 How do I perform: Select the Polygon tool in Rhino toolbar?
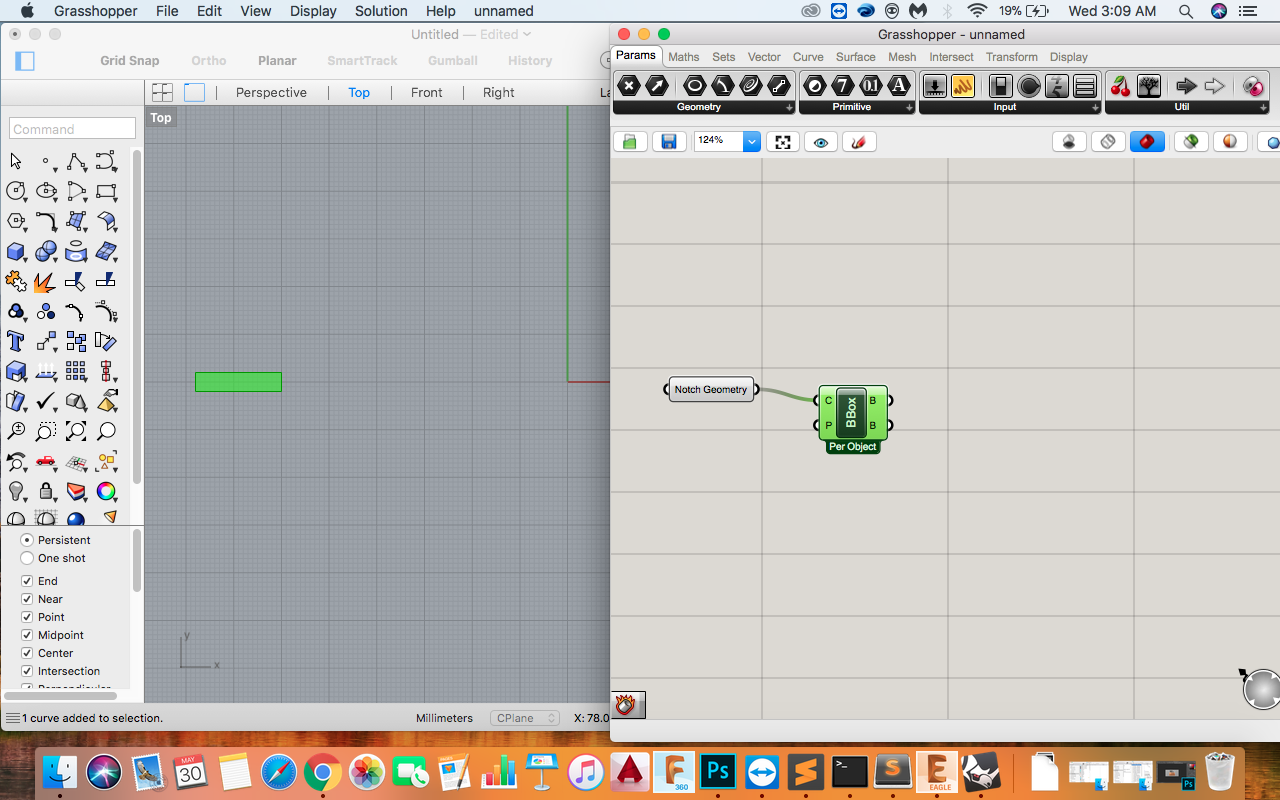click(x=16, y=221)
